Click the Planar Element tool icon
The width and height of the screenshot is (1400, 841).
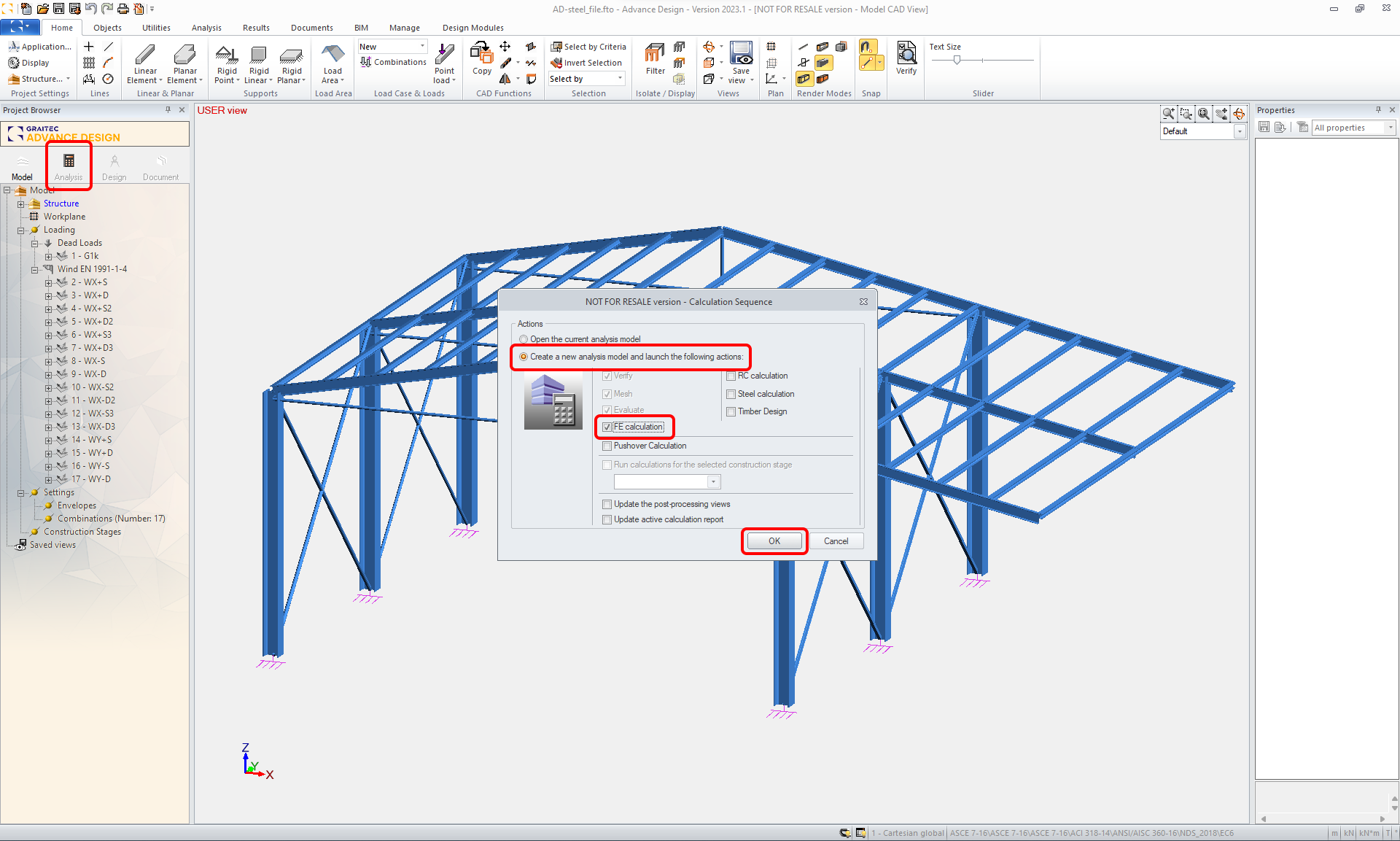point(185,55)
